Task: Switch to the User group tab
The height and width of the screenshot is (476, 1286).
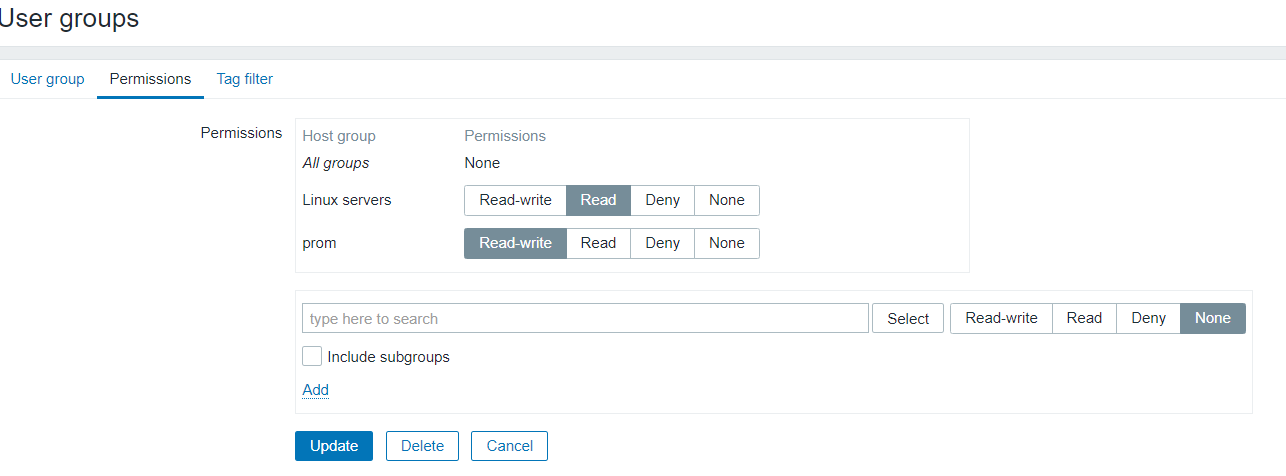Action: pos(47,79)
